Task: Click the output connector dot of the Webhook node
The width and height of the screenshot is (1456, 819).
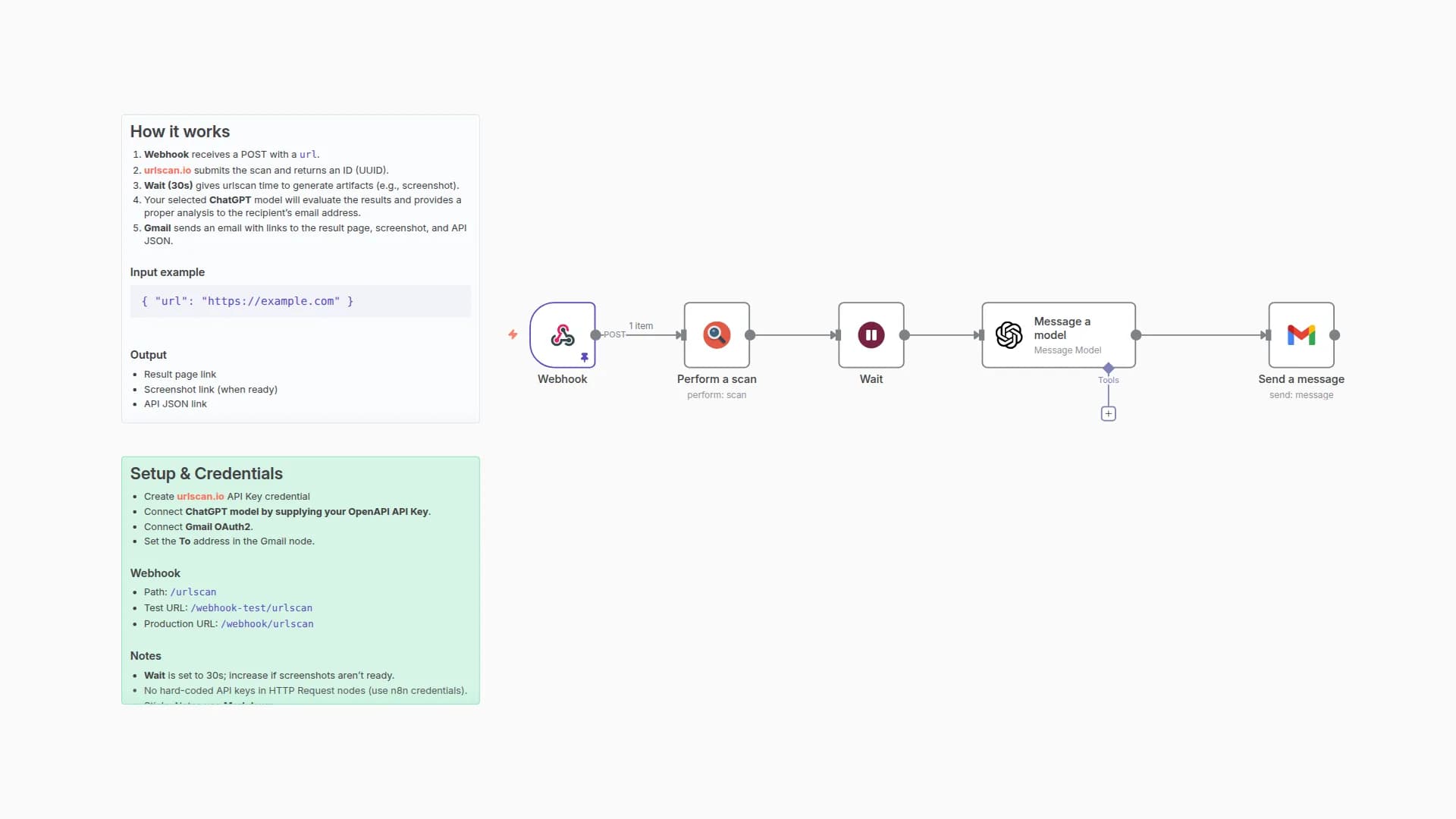Action: click(596, 334)
